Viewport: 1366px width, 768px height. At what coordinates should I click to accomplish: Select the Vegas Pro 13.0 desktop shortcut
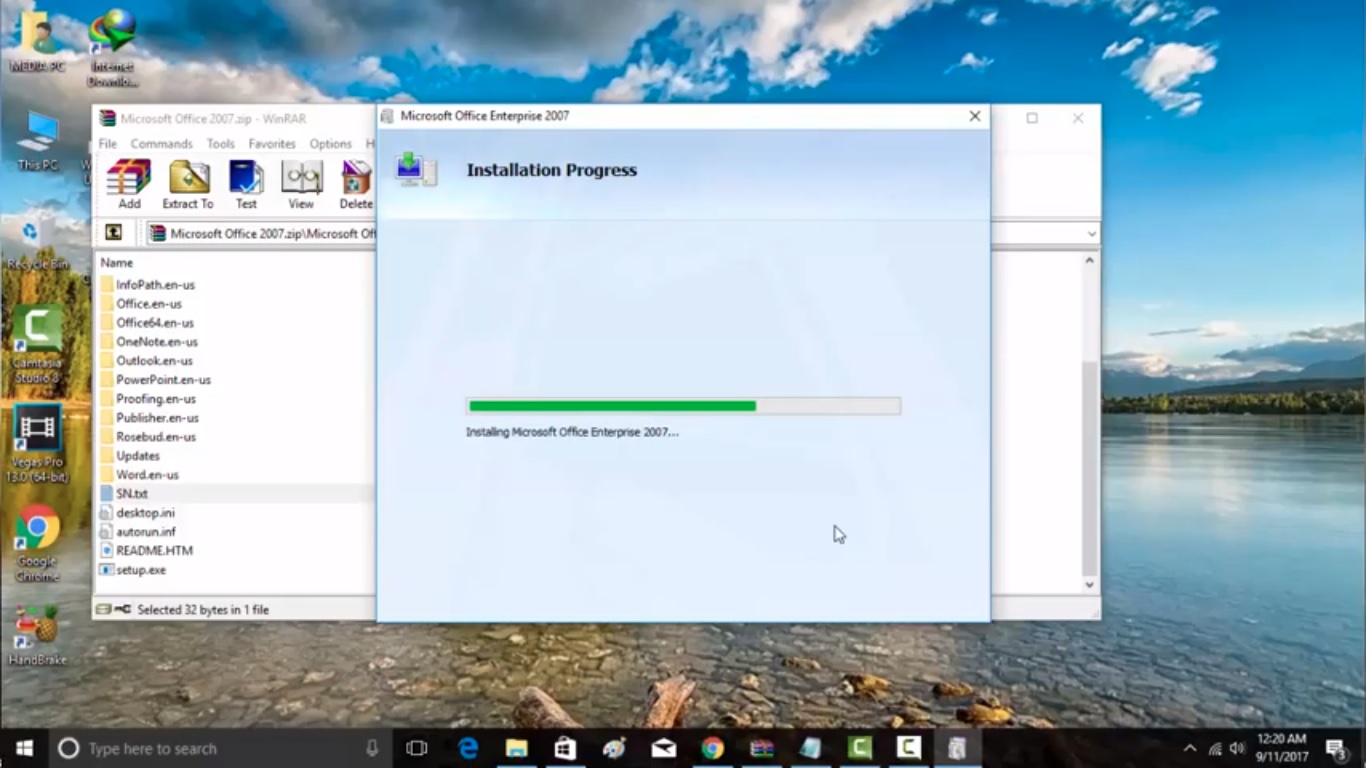click(x=38, y=445)
